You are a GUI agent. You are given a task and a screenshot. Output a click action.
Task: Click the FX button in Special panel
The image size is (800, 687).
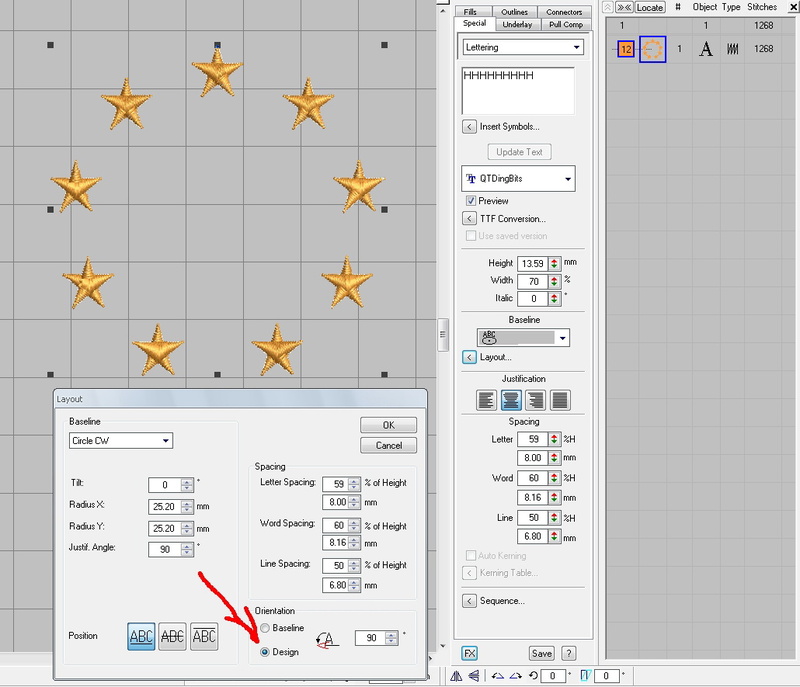469,653
